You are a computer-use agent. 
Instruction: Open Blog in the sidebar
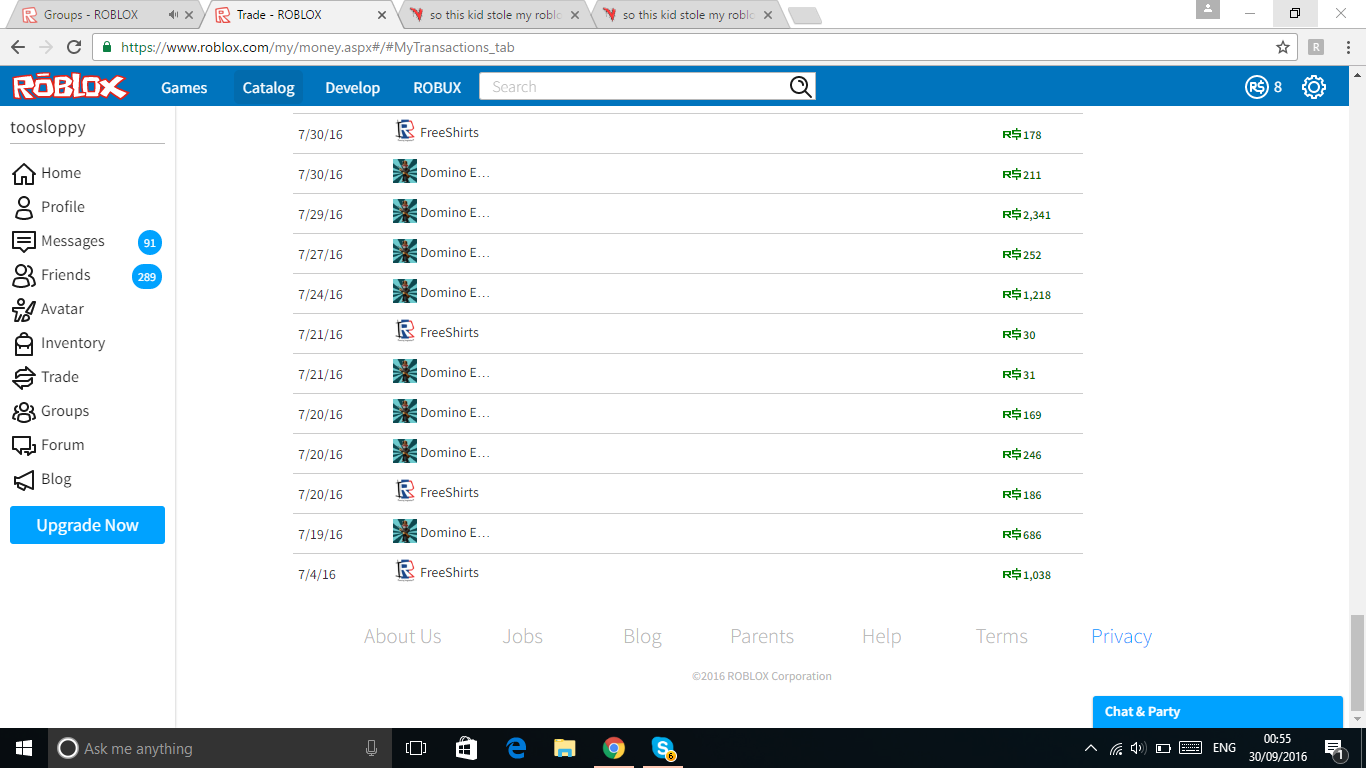coord(41,479)
